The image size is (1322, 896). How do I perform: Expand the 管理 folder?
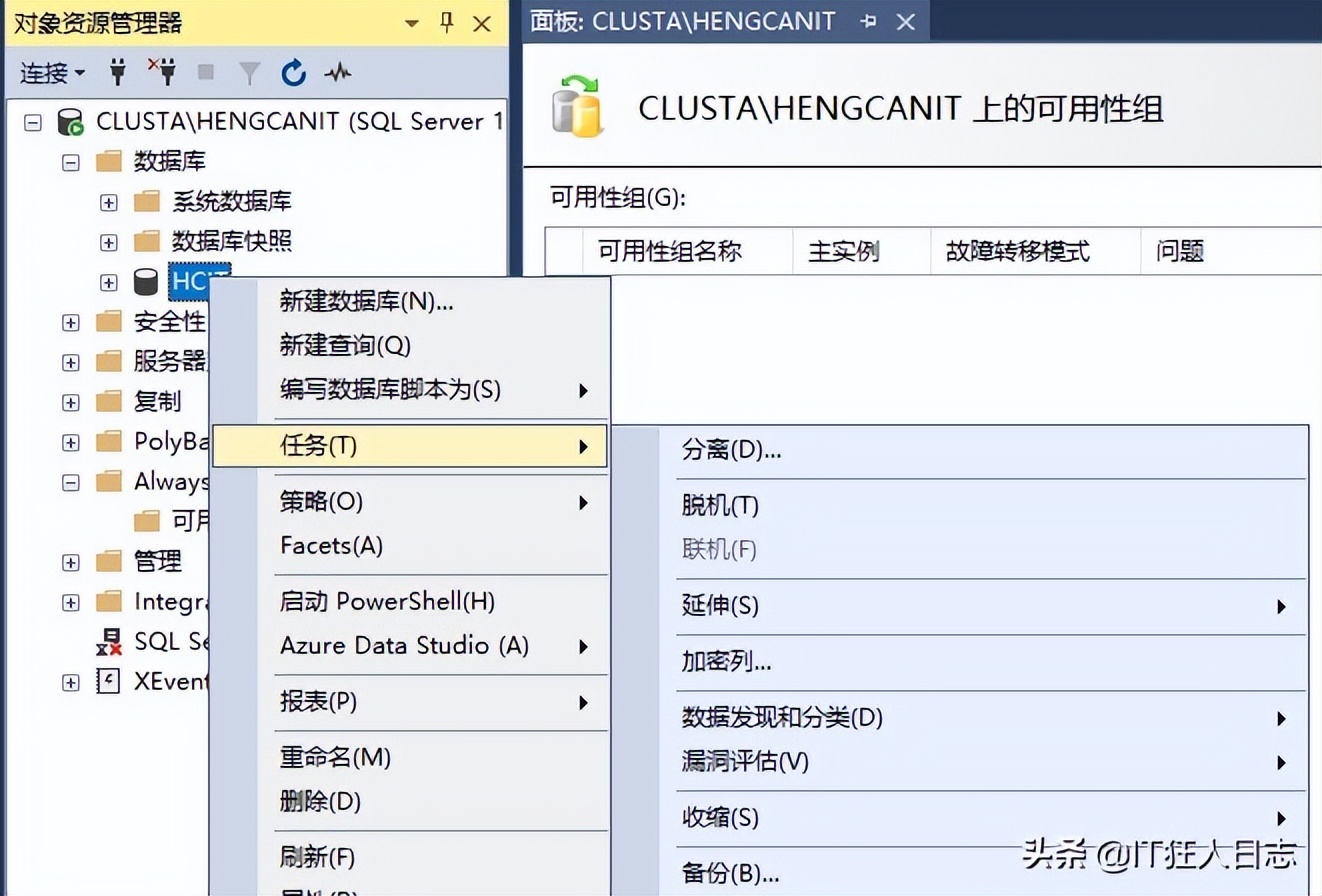(x=71, y=562)
